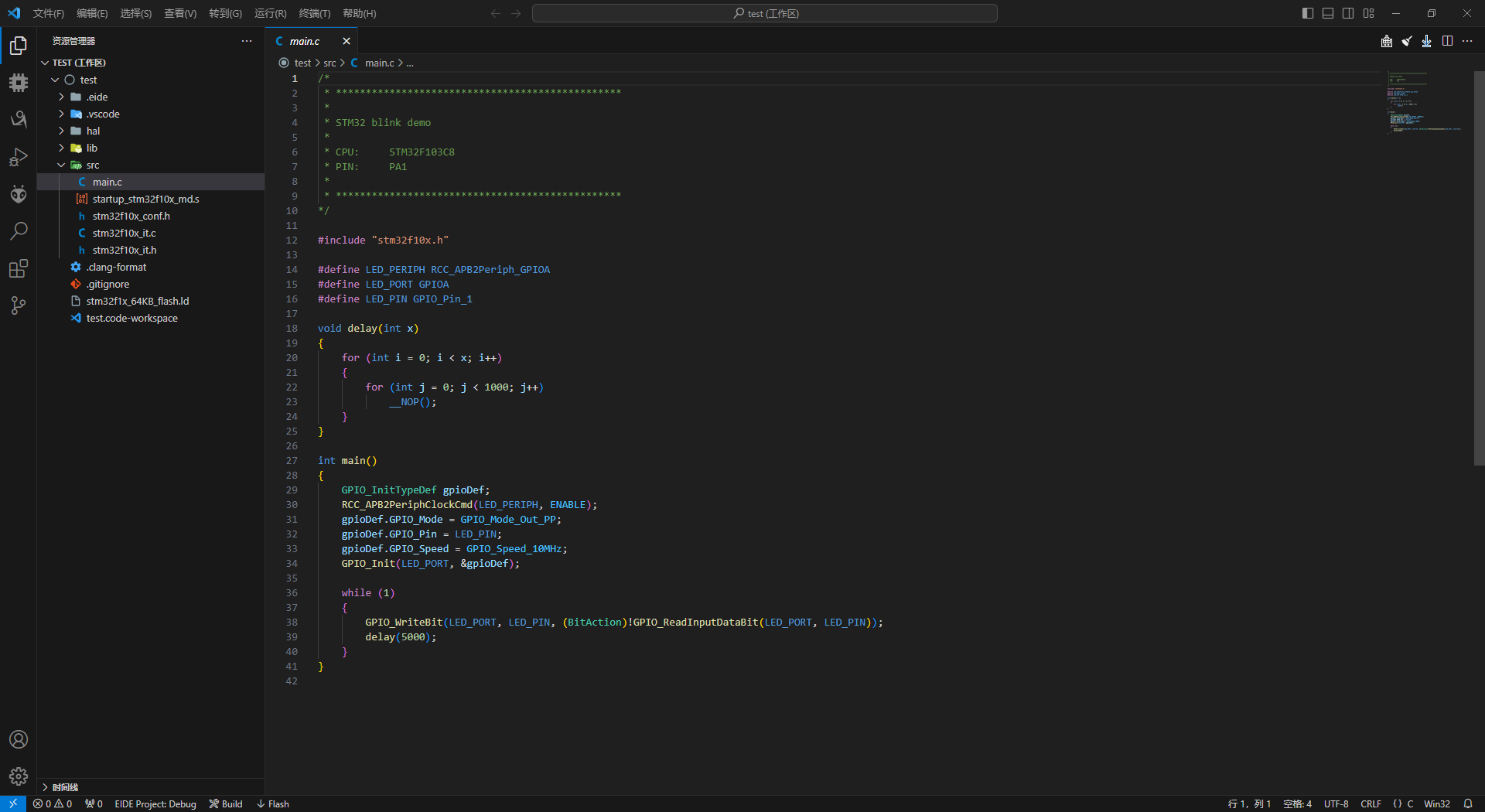This screenshot has width=1485, height=812.
Task: Open the Manage gear icon
Action: pos(19,776)
